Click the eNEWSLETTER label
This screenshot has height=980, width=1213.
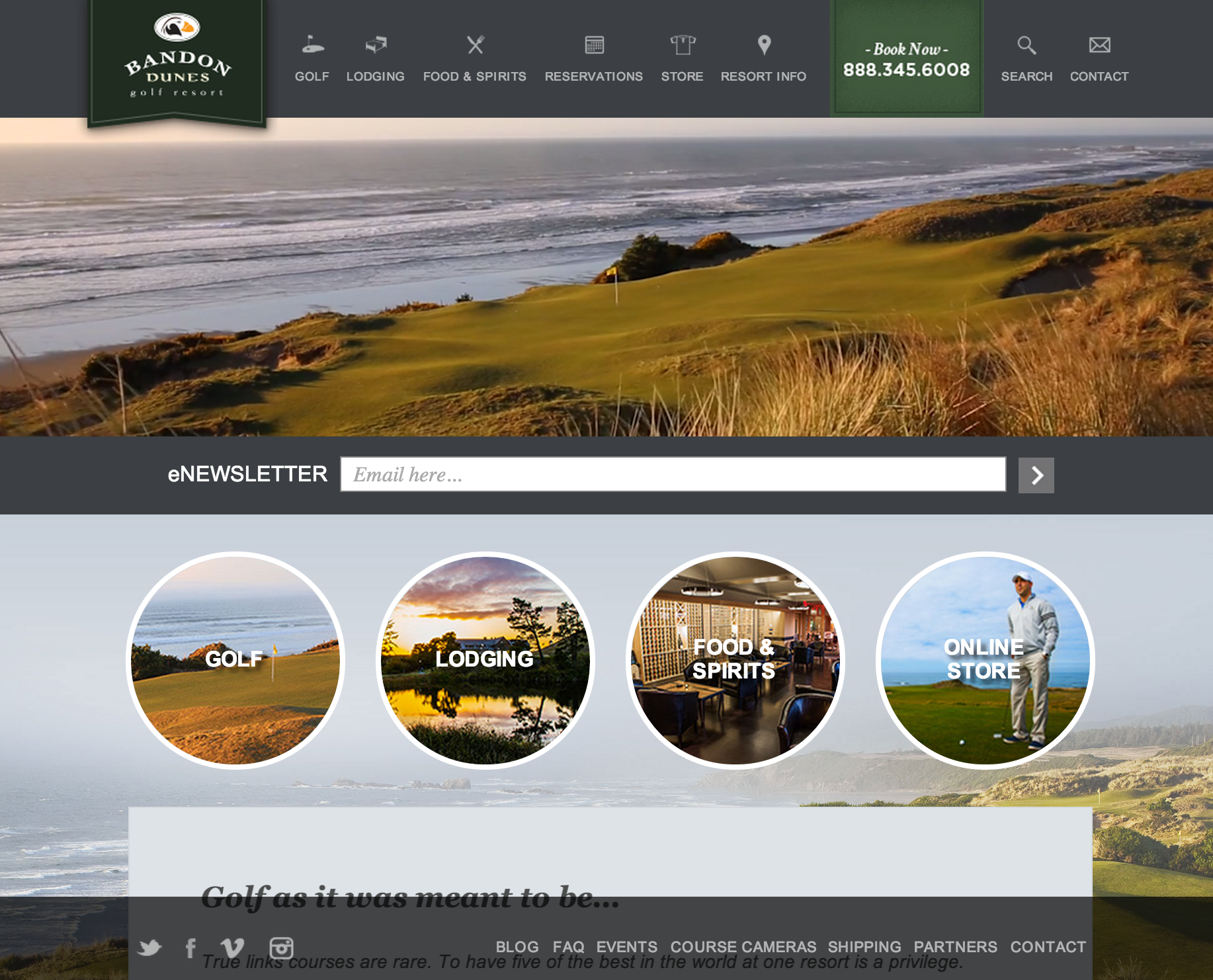[247, 474]
